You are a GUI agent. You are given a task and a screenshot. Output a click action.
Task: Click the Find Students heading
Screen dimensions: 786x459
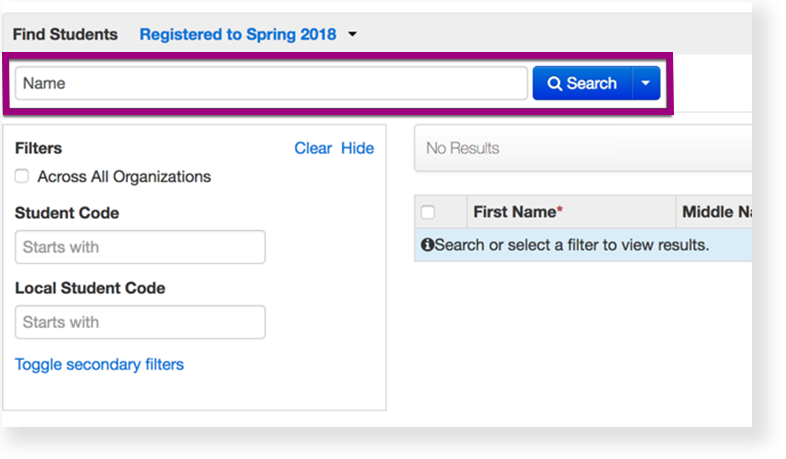coord(65,35)
